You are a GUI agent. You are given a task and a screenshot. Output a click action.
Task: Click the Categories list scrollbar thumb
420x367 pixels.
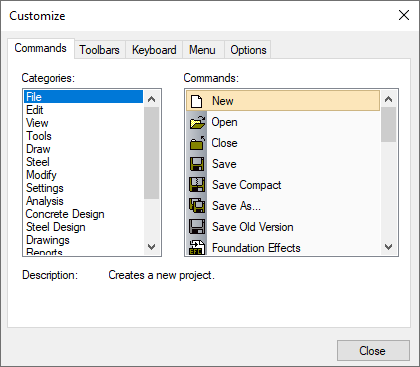pos(152,153)
